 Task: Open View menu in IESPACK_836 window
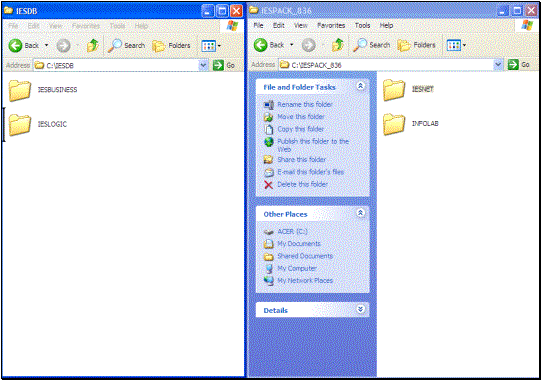tap(301, 25)
